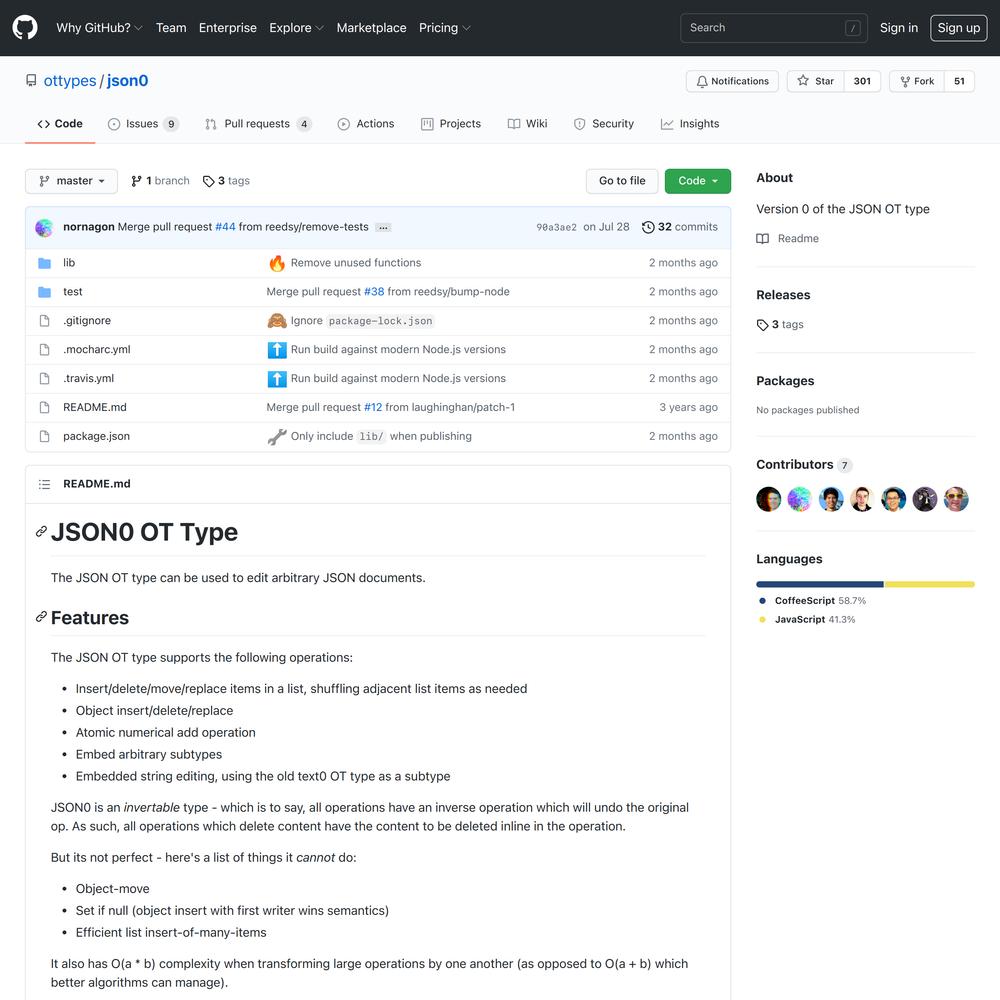Screen dimensions: 1000x1000
Task: Click the README.md file icon in file list
Action: [44, 407]
